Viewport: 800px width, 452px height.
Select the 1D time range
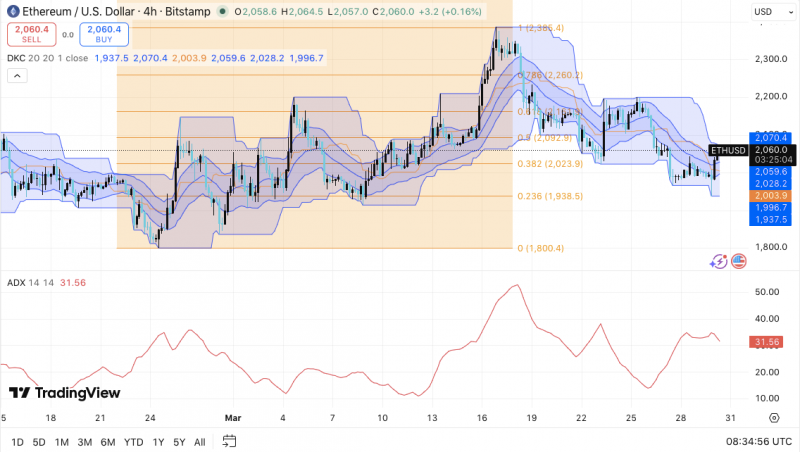pos(17,442)
